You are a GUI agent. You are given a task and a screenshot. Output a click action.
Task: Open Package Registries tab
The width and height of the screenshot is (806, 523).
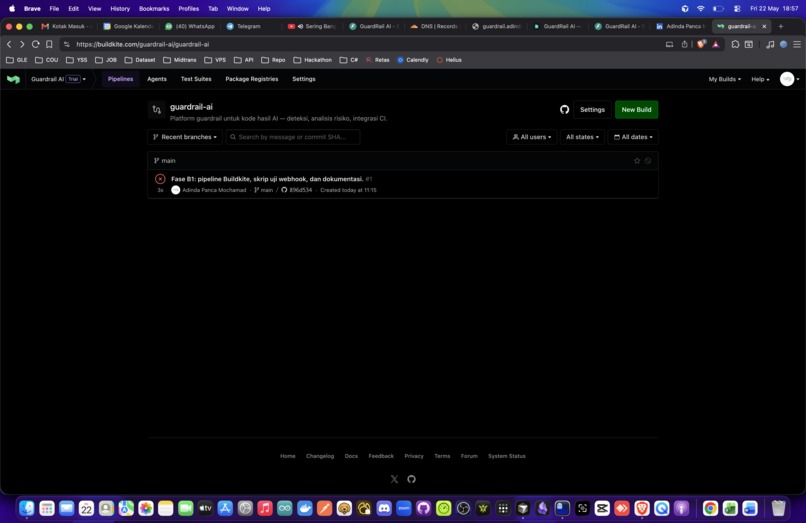point(251,79)
